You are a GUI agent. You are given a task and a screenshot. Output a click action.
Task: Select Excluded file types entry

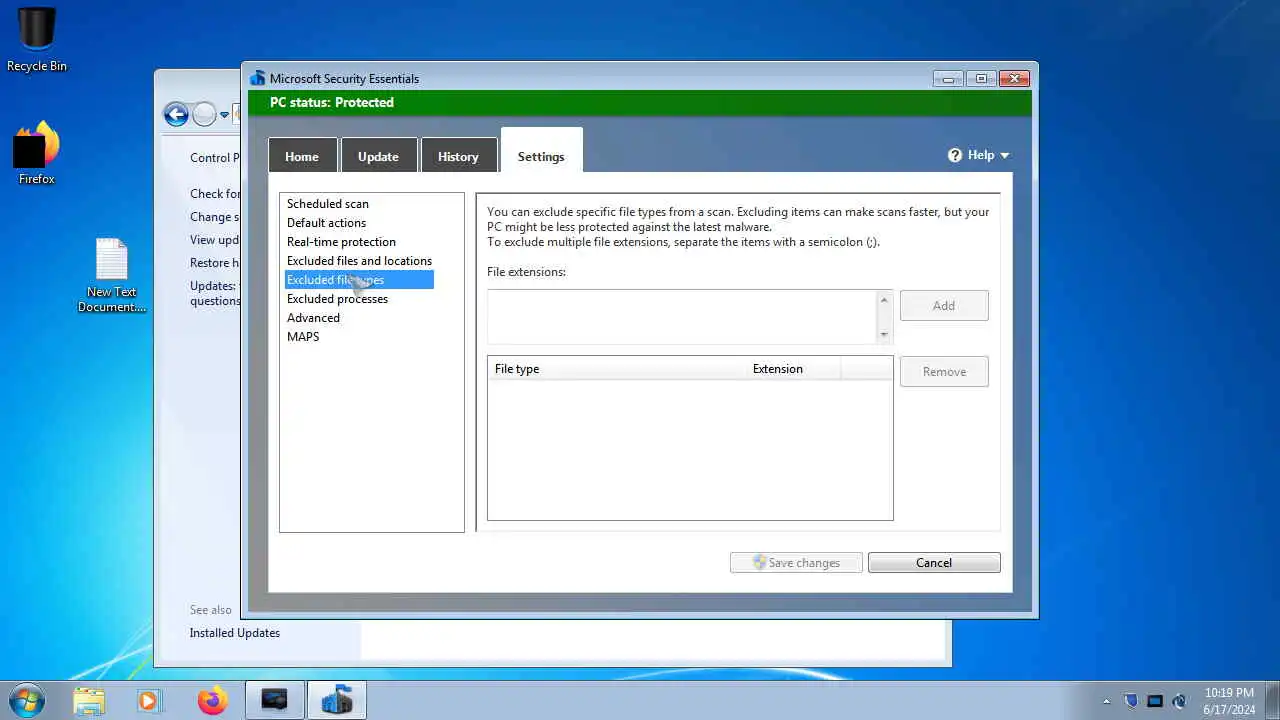click(x=359, y=280)
